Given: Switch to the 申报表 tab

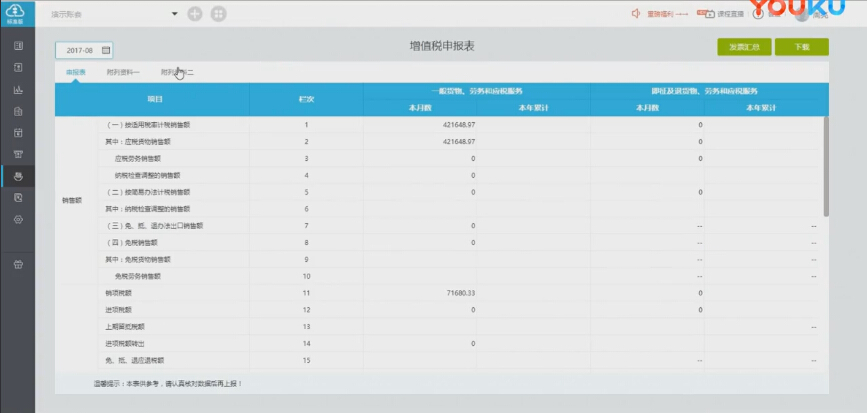Looking at the screenshot, I should pos(76,73).
